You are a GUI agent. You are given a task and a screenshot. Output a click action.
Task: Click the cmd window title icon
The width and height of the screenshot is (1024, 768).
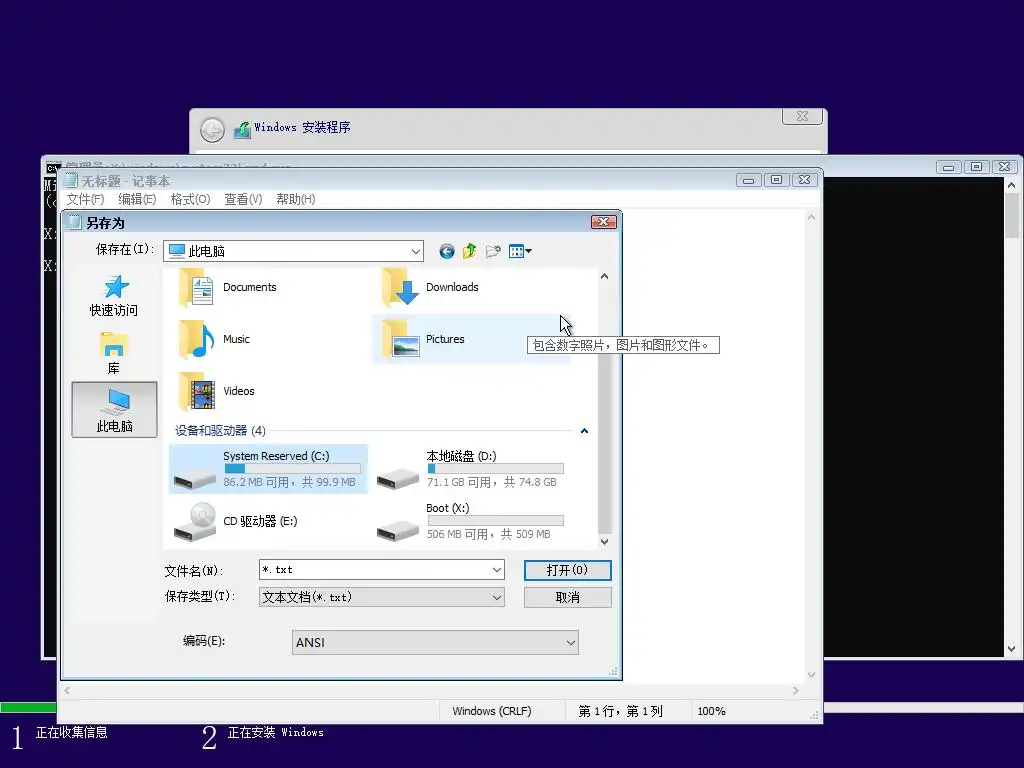coord(53,168)
